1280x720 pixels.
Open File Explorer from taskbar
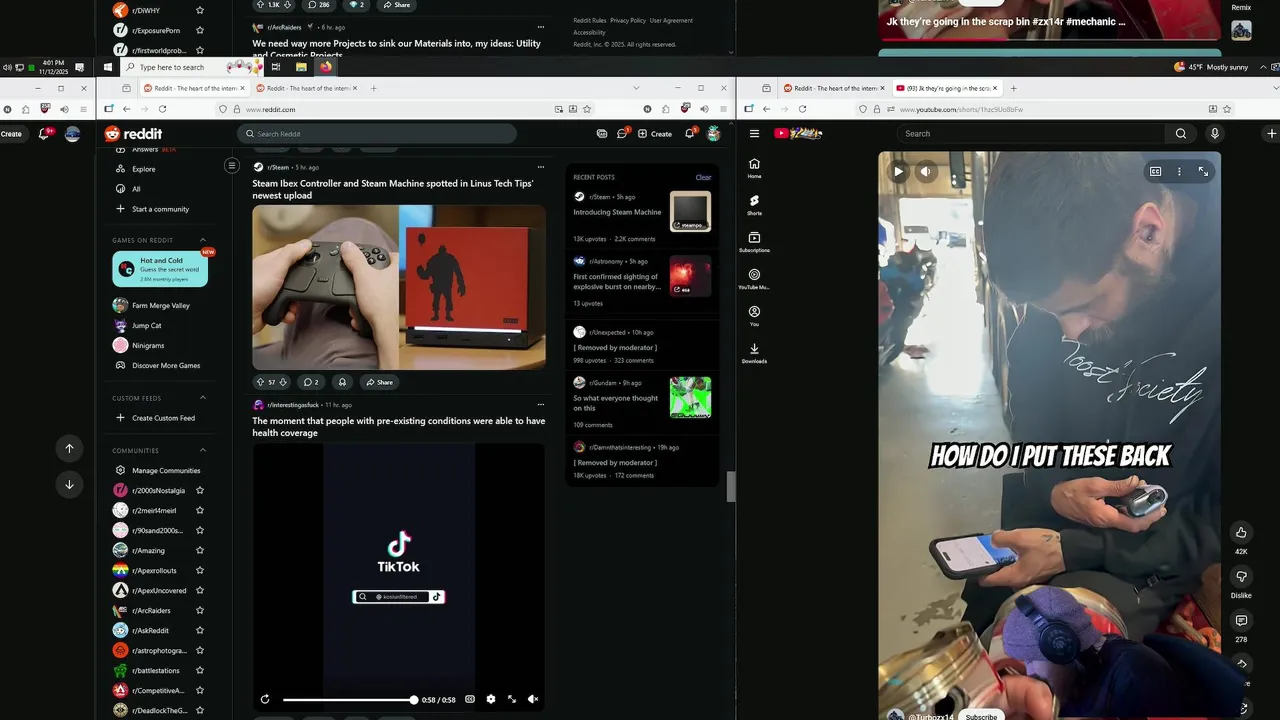(301, 67)
